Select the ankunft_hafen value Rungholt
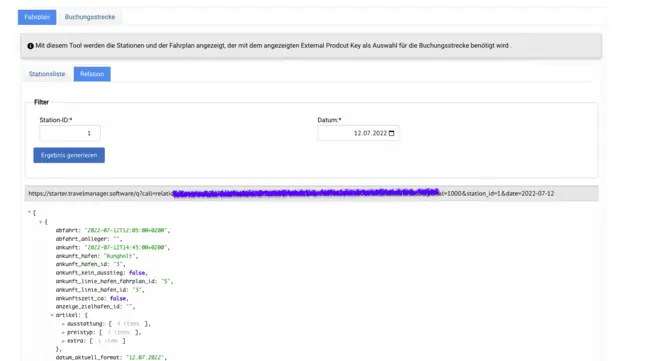The height and width of the screenshot is (361, 670). coord(119,256)
